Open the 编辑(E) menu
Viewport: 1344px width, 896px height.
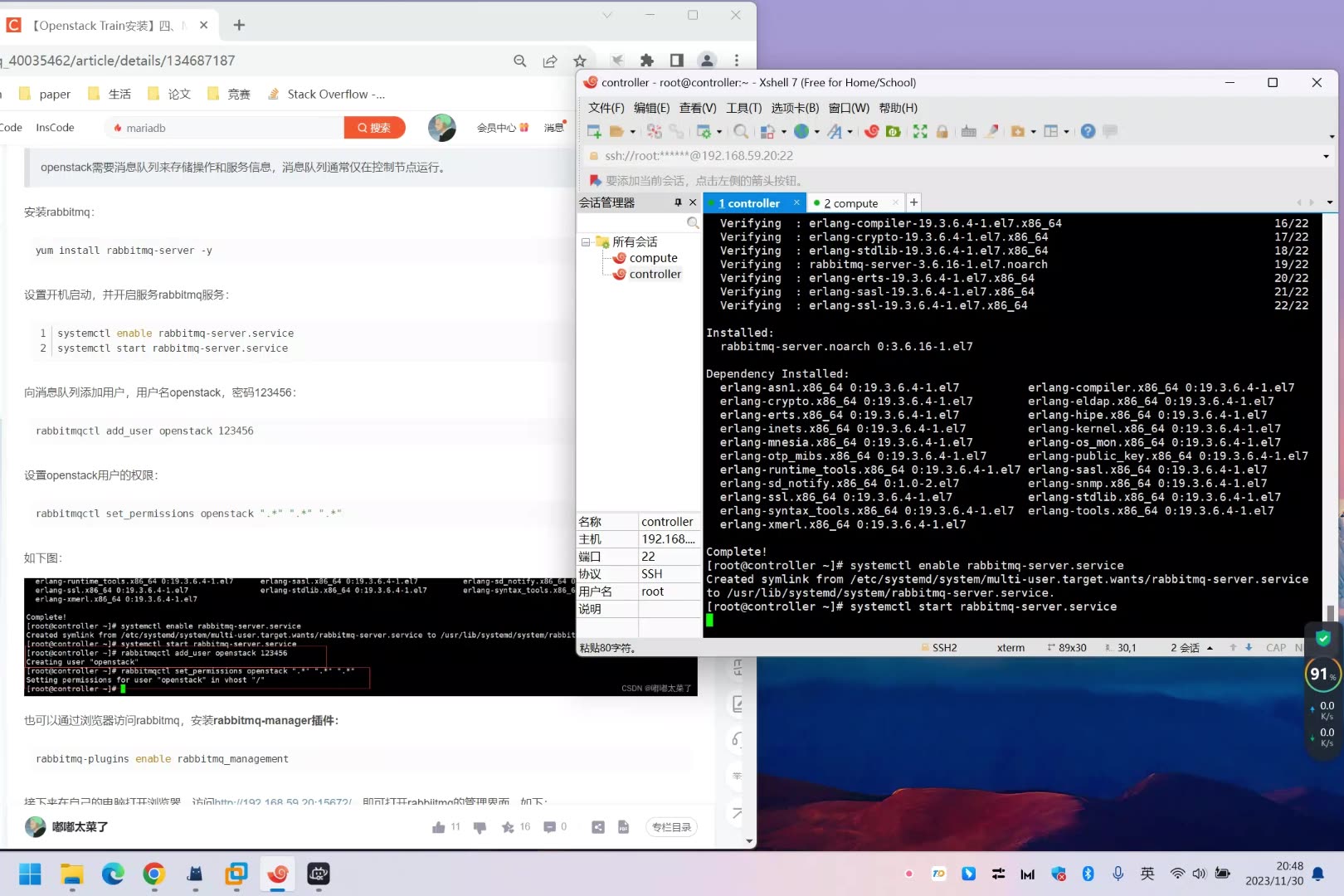pos(651,108)
